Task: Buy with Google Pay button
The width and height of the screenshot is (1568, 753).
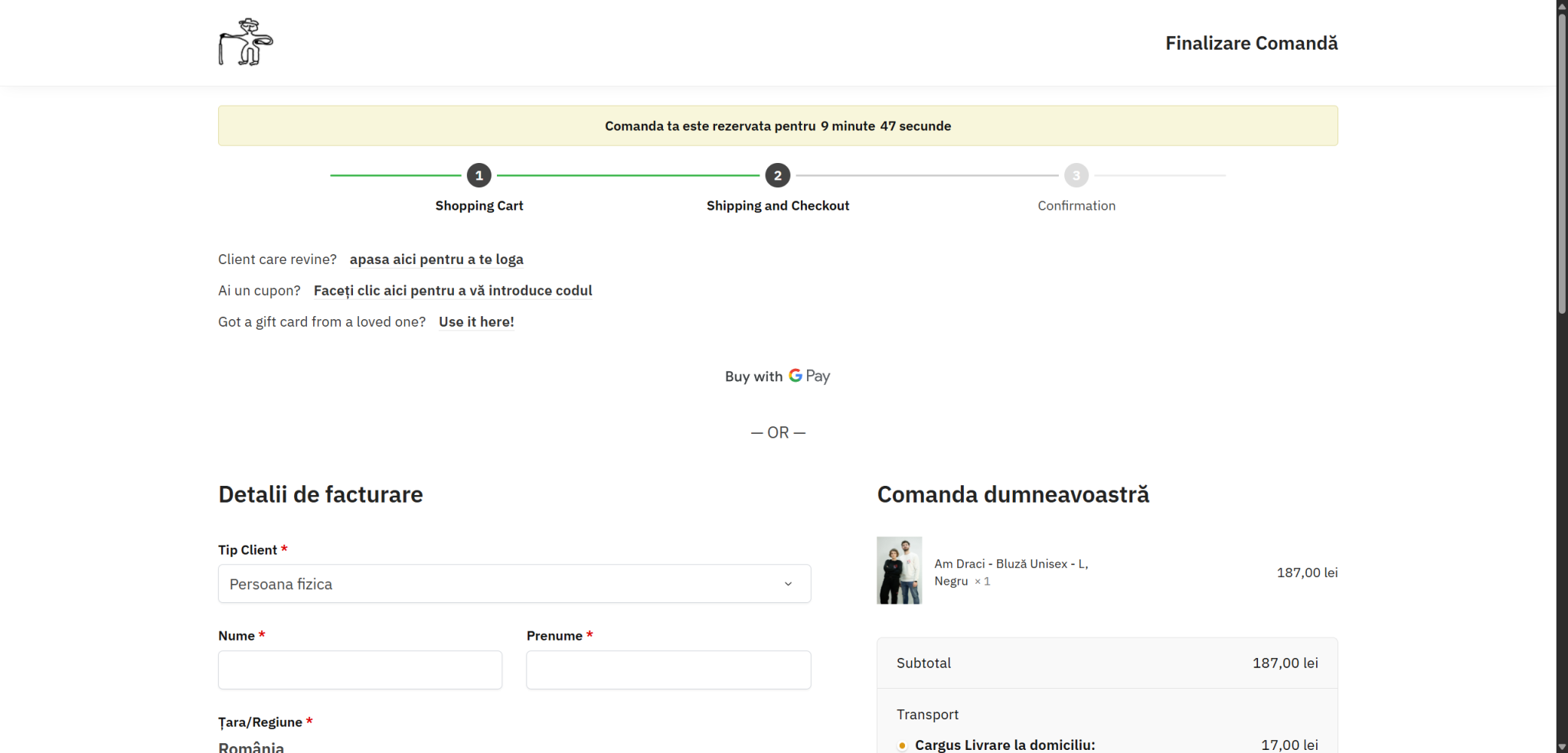Action: [x=778, y=376]
